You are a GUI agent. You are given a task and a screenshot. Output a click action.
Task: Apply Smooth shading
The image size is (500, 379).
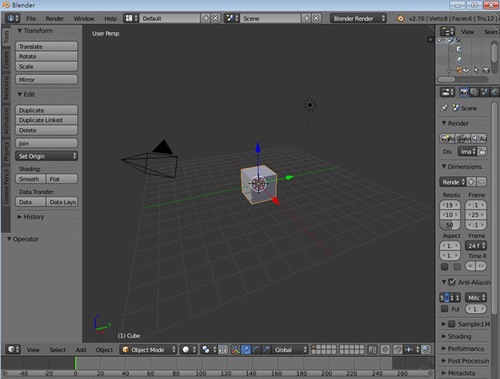click(31, 179)
